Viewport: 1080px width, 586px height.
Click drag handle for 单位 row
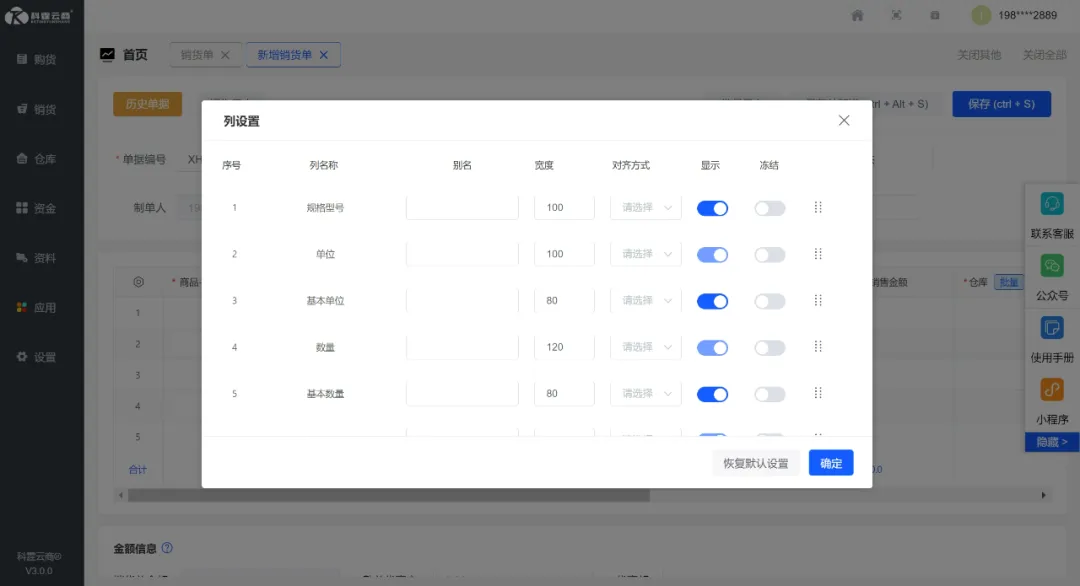[x=818, y=254]
